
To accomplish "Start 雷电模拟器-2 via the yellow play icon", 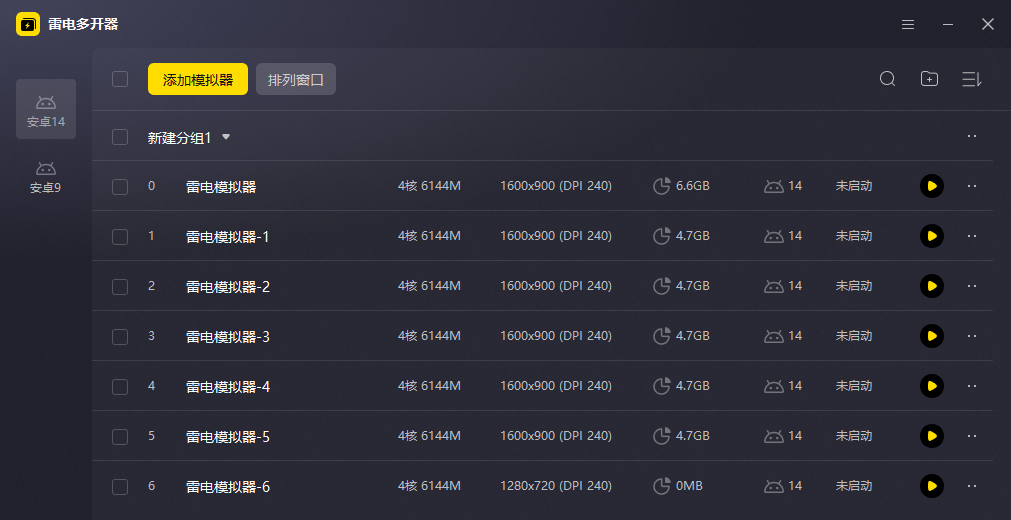I will click(932, 286).
